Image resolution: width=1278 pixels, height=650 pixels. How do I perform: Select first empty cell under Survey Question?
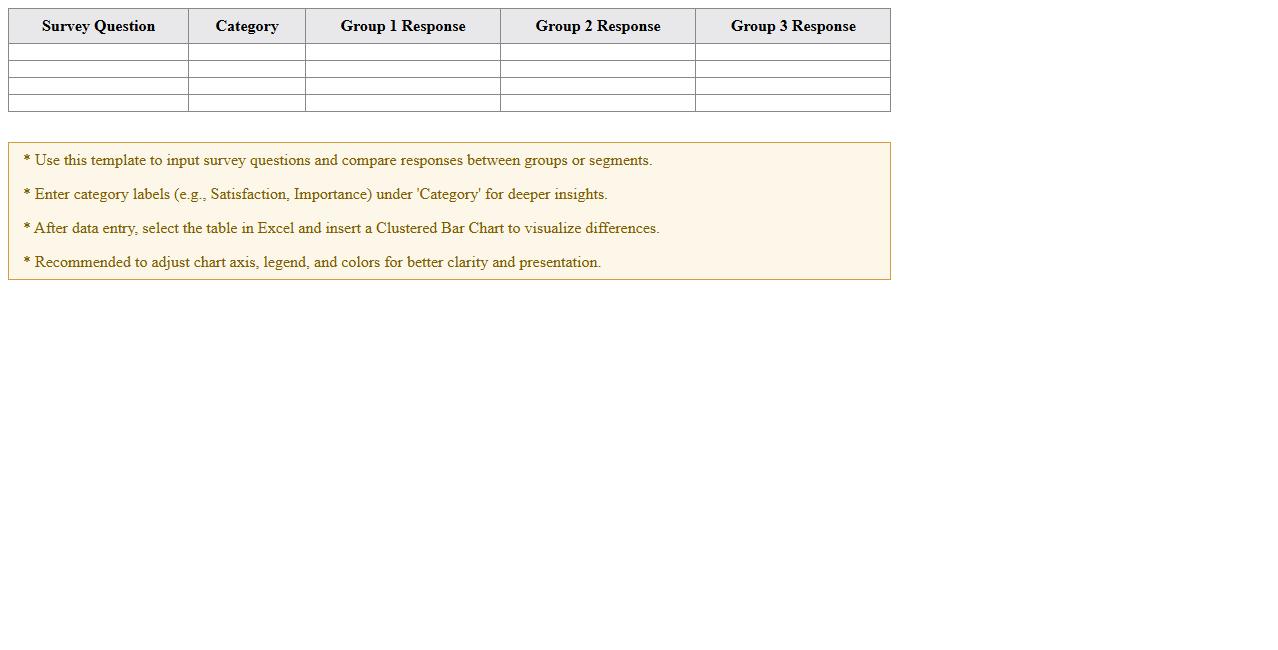coord(98,52)
